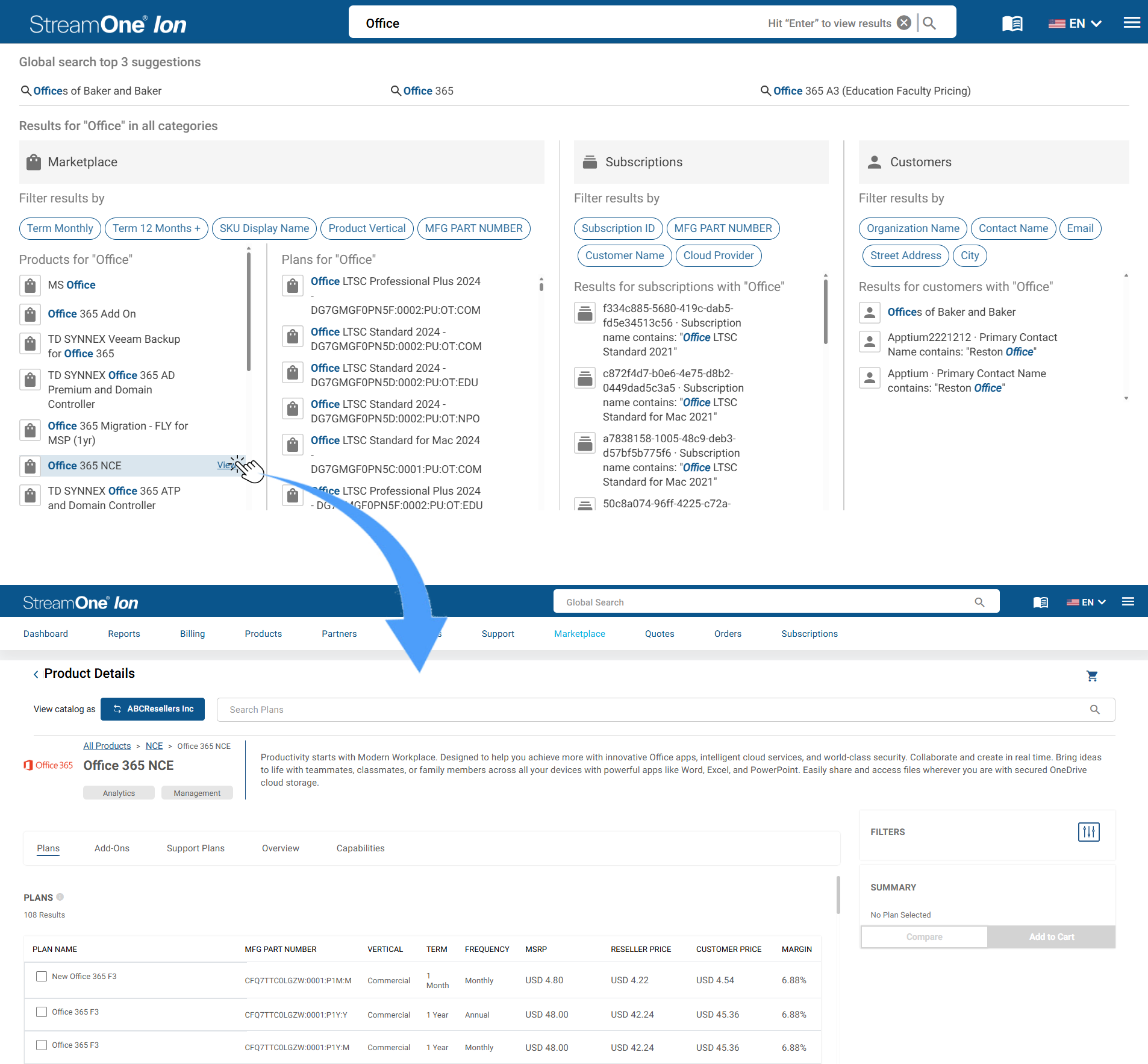Open the Billing menu item
The image size is (1148, 1064).
(x=193, y=634)
